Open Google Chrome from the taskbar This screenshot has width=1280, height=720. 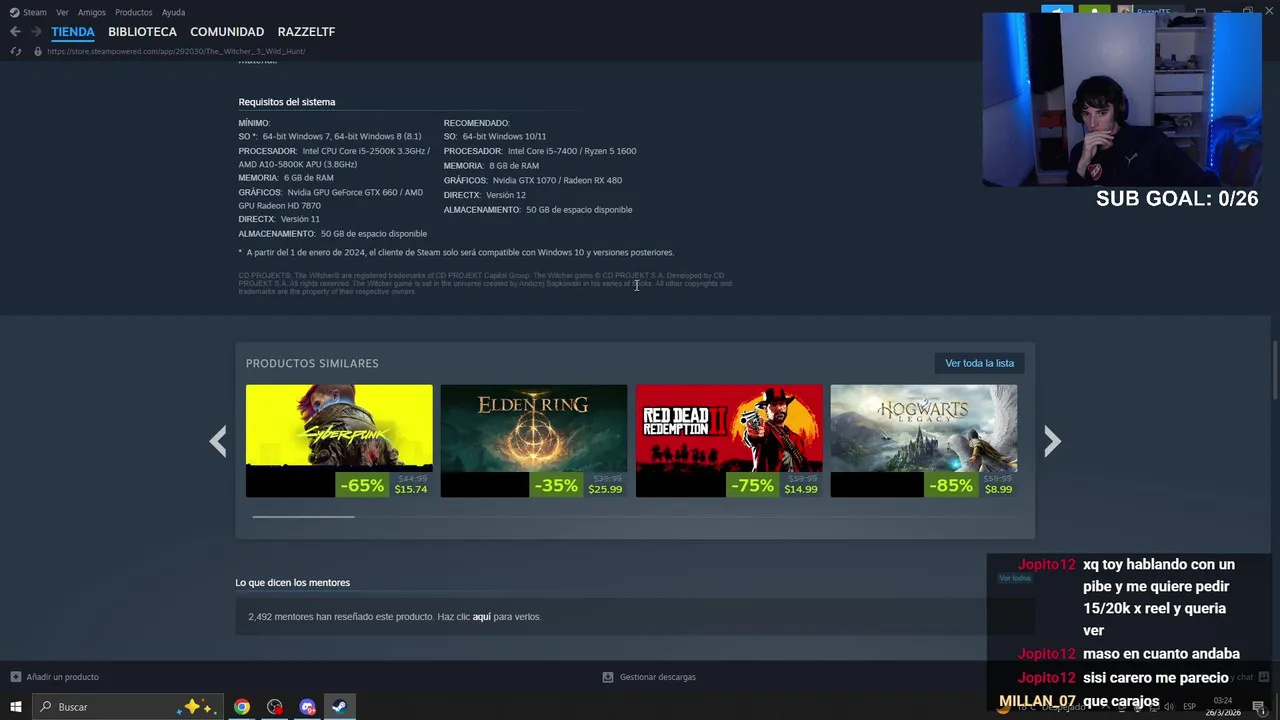pyautogui.click(x=242, y=707)
